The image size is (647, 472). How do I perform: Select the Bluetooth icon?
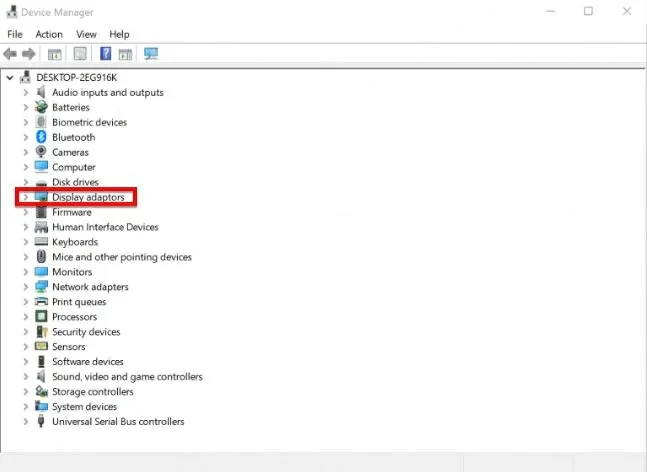(x=41, y=137)
